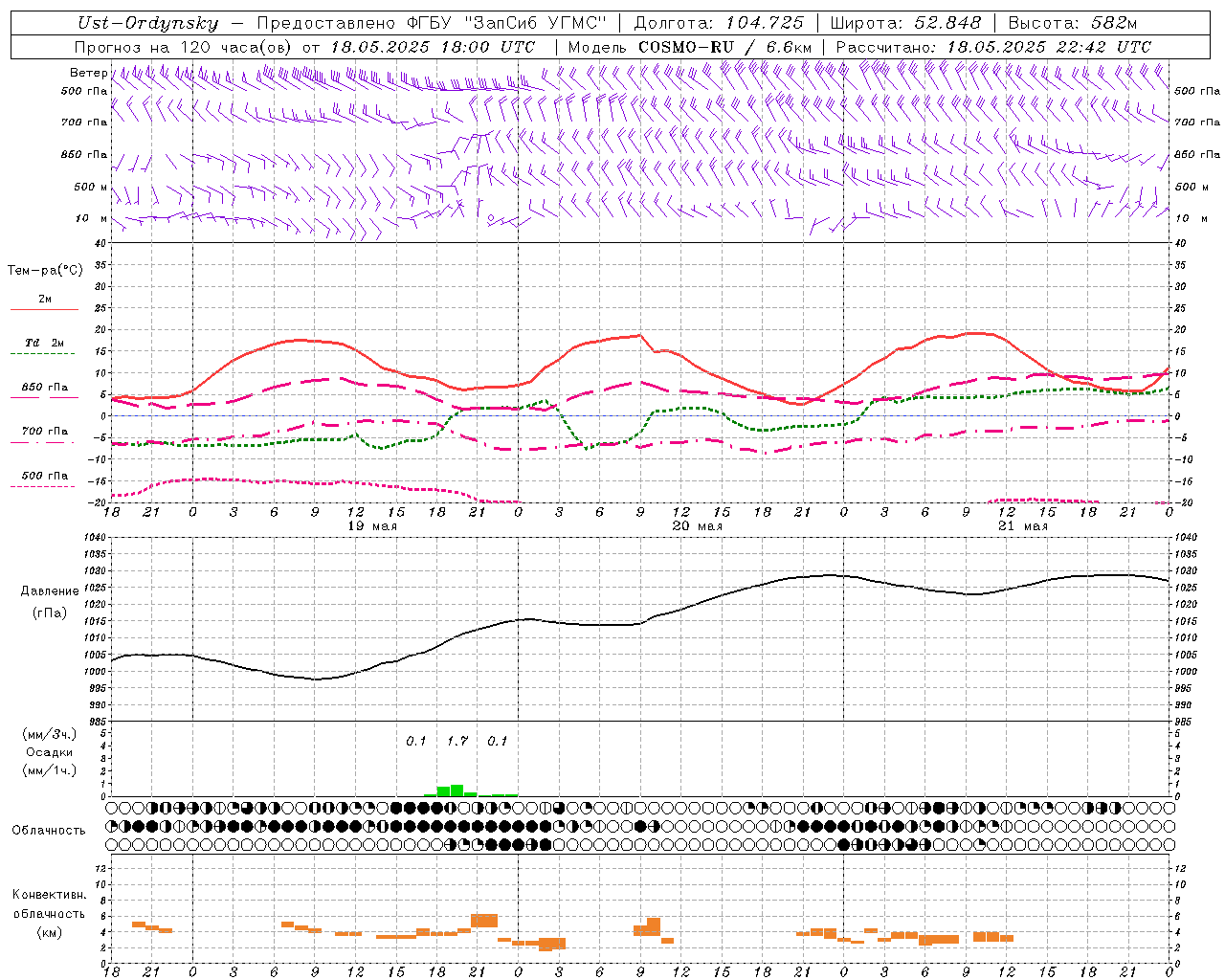Click the Модель COSMO-RU / 6.6км label
This screenshot has height=980, width=1225.
(x=690, y=47)
